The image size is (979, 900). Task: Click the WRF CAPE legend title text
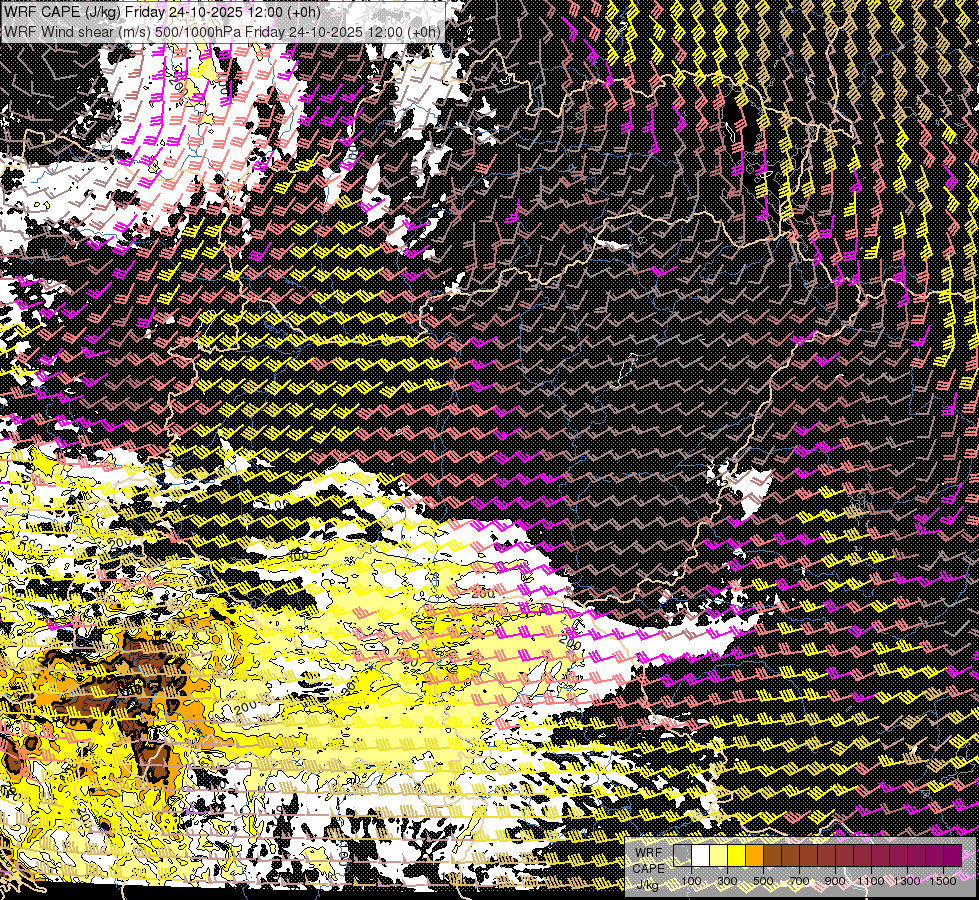[x=649, y=860]
